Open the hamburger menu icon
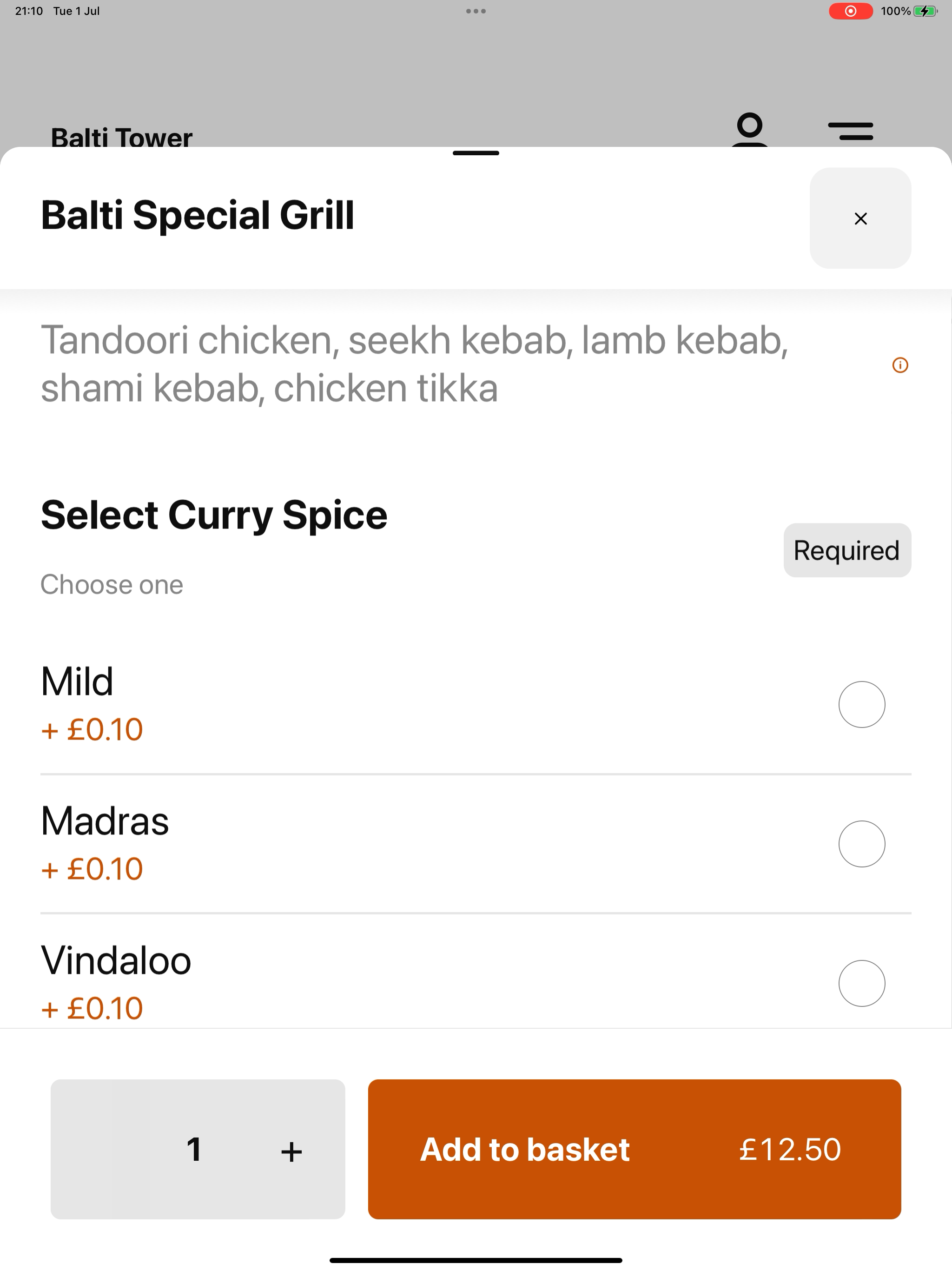952x1270 pixels. pyautogui.click(x=850, y=131)
